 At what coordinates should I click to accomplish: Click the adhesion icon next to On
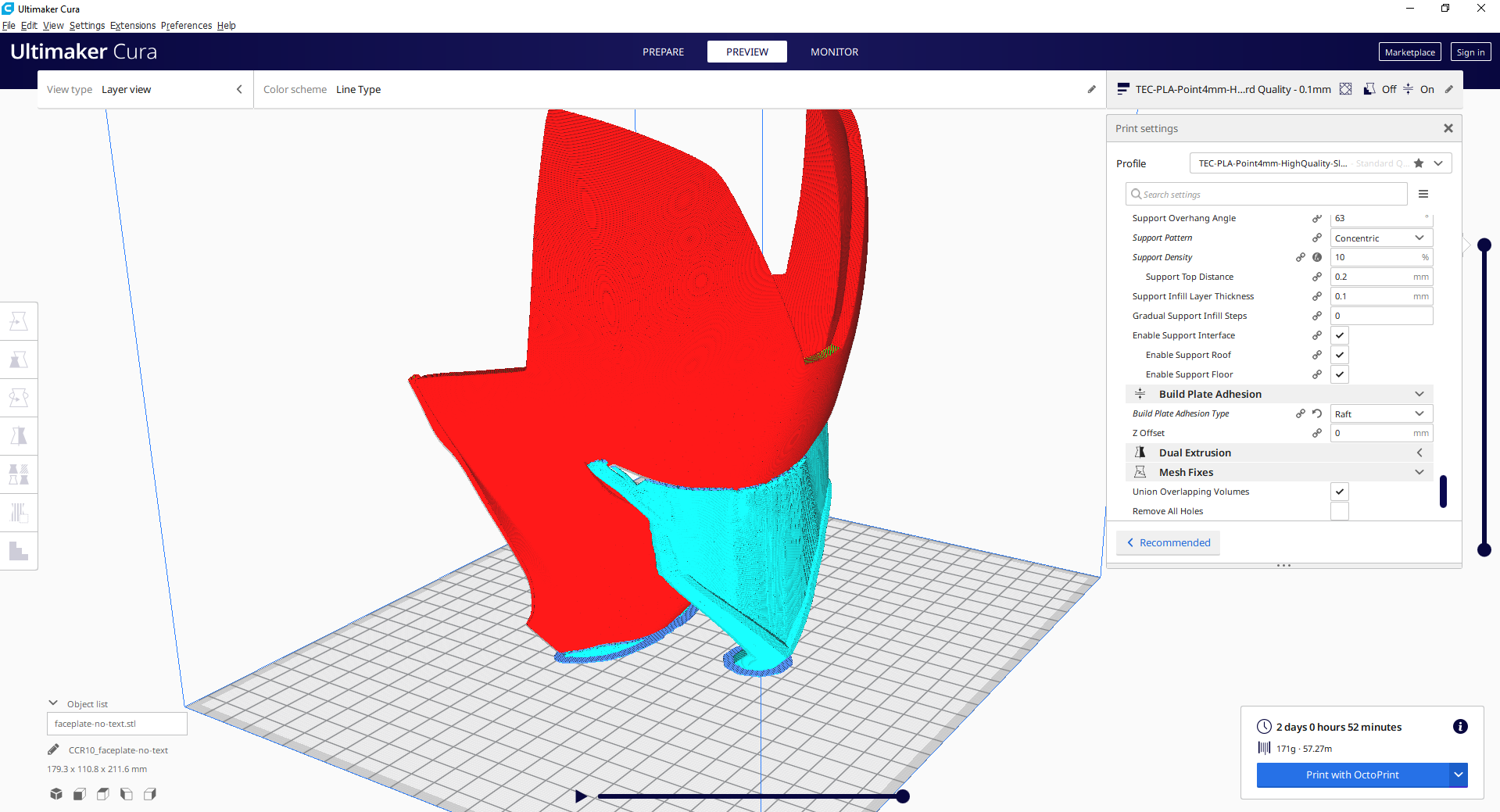pyautogui.click(x=1408, y=89)
